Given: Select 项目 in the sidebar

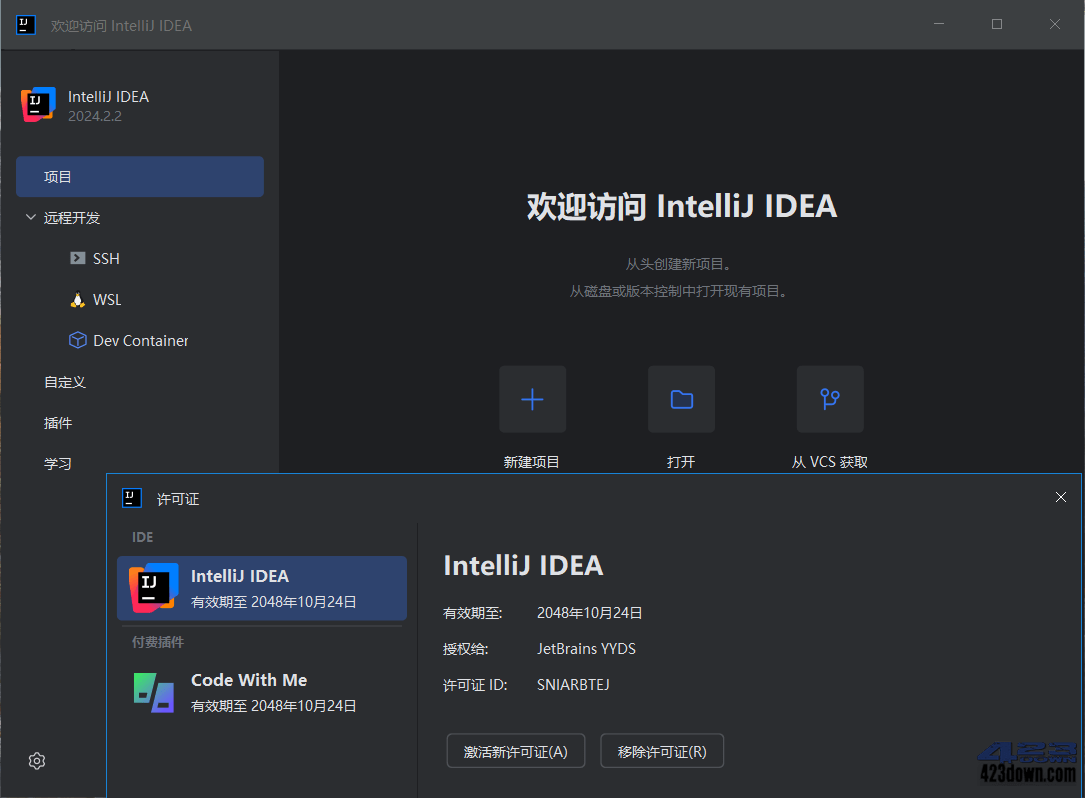Looking at the screenshot, I should tap(58, 176).
